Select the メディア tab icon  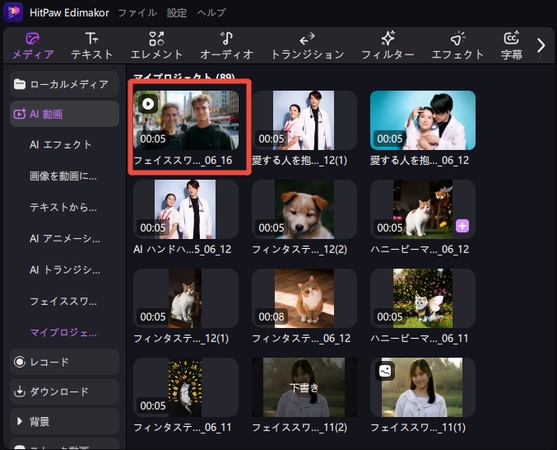pyautogui.click(x=33, y=38)
